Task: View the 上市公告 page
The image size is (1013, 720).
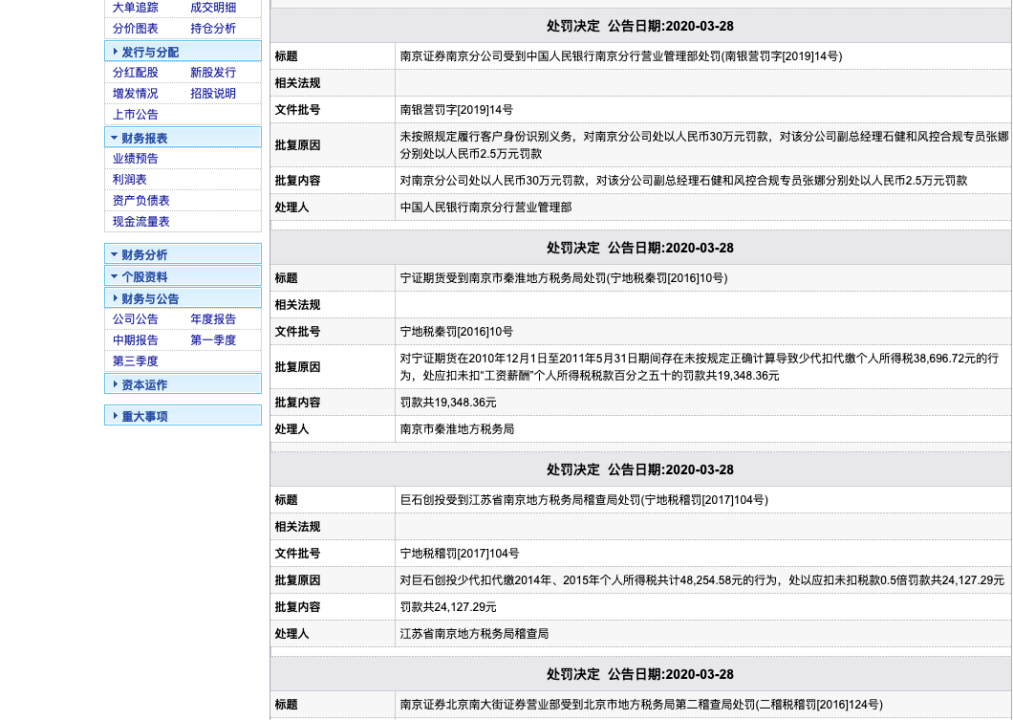Action: pyautogui.click(x=135, y=115)
